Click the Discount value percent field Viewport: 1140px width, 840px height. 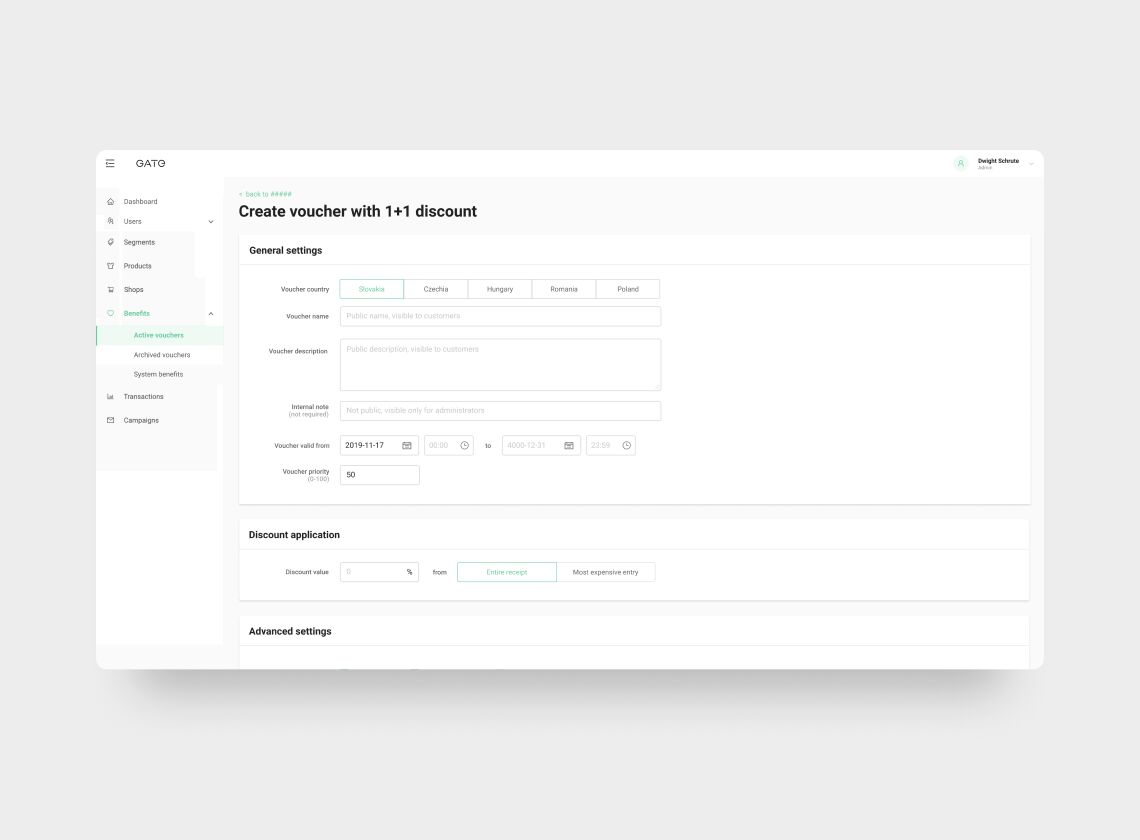(380, 572)
